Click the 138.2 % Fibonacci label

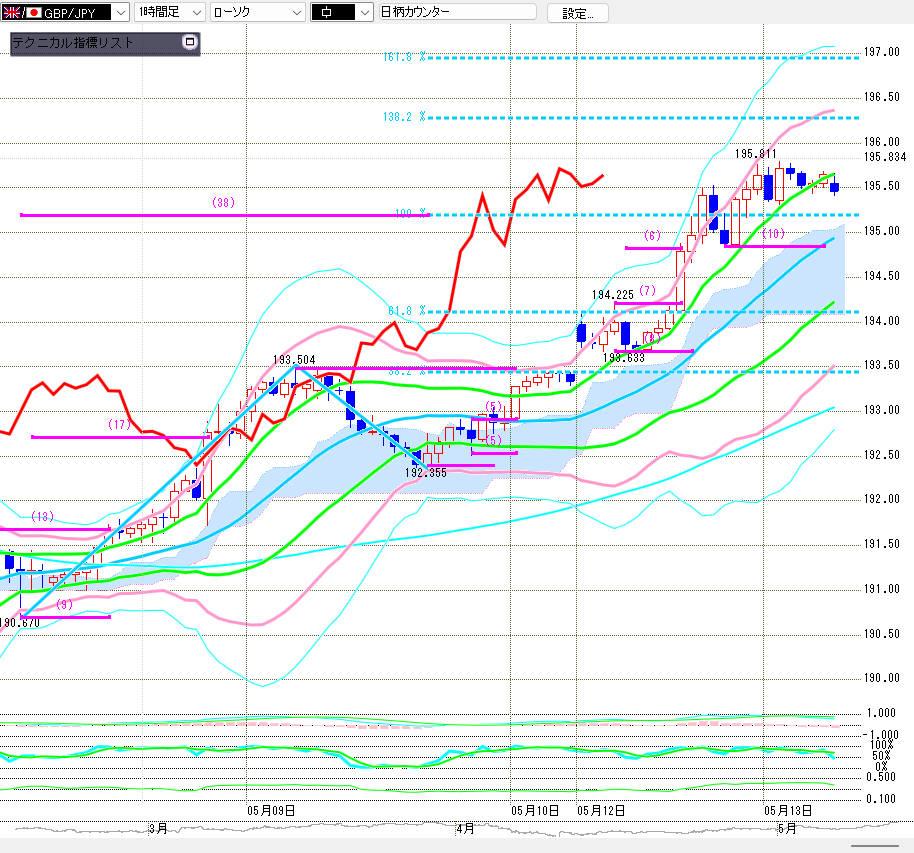click(405, 117)
